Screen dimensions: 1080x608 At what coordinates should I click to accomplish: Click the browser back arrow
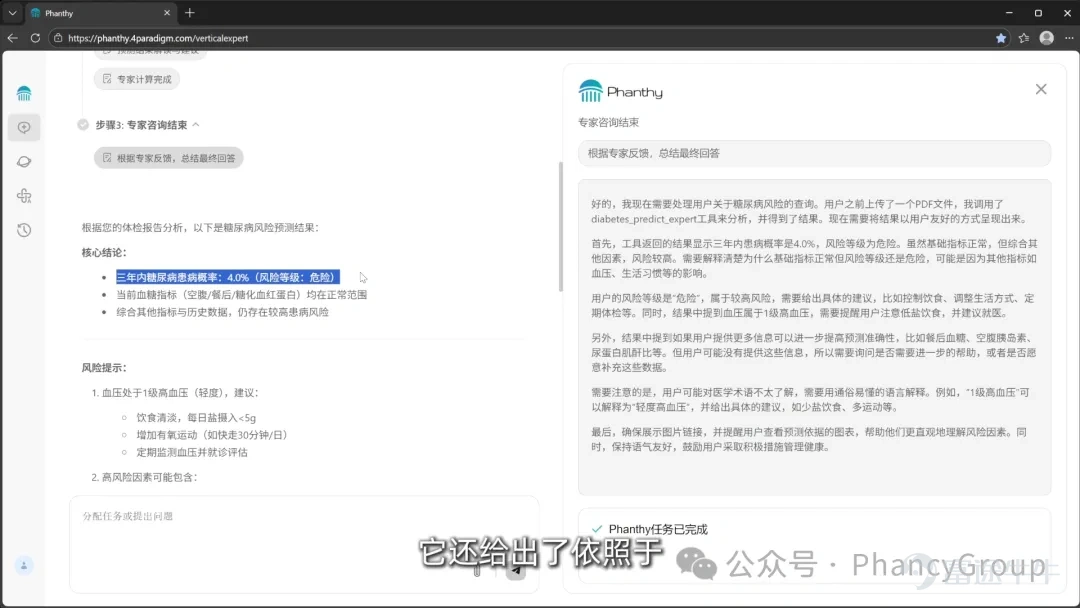coord(12,38)
